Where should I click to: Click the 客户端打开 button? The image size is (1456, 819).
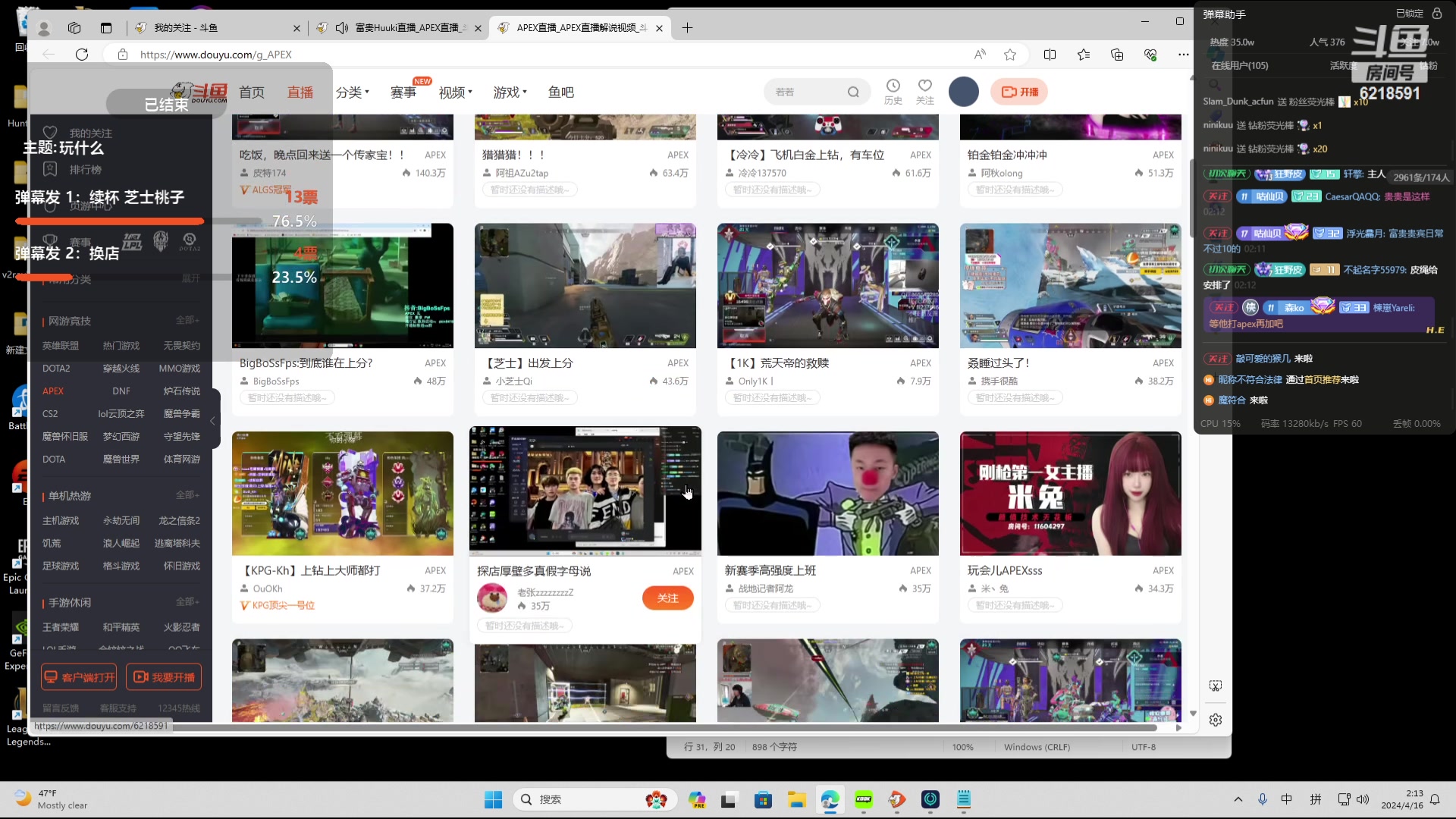(79, 677)
